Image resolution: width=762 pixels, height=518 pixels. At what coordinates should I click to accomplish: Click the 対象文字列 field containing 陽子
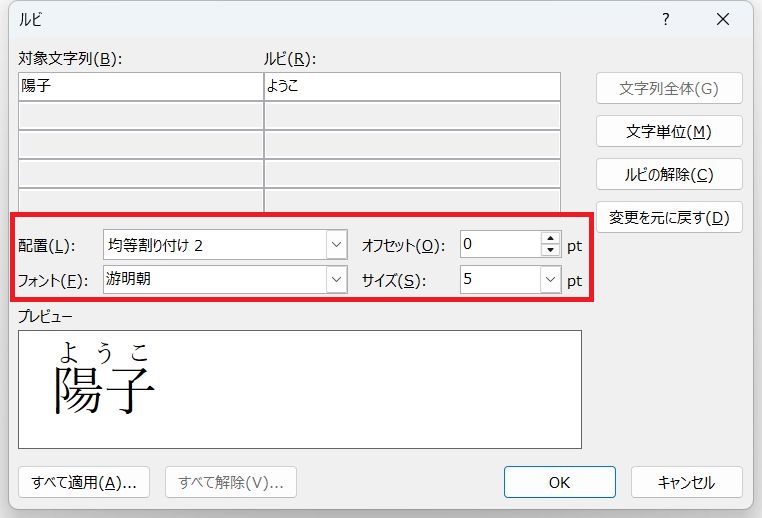(140, 86)
